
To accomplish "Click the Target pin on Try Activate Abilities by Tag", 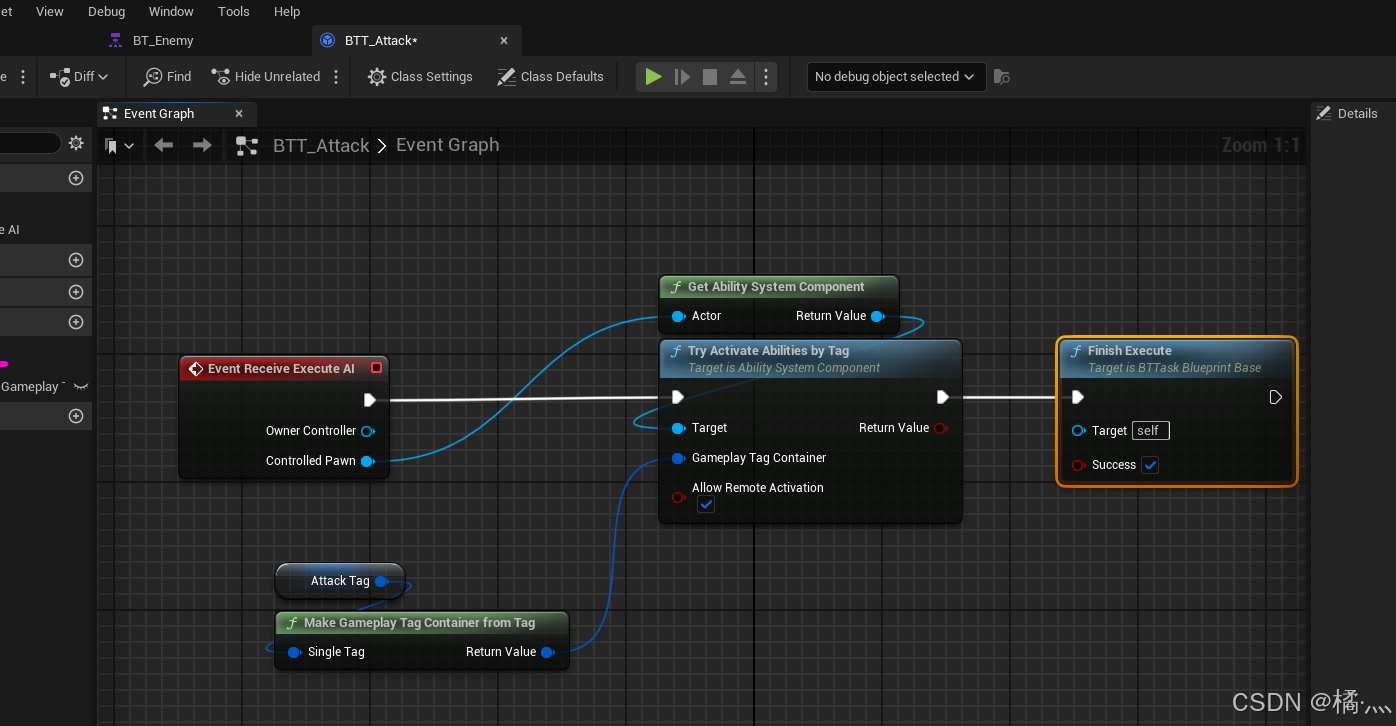I will point(679,428).
